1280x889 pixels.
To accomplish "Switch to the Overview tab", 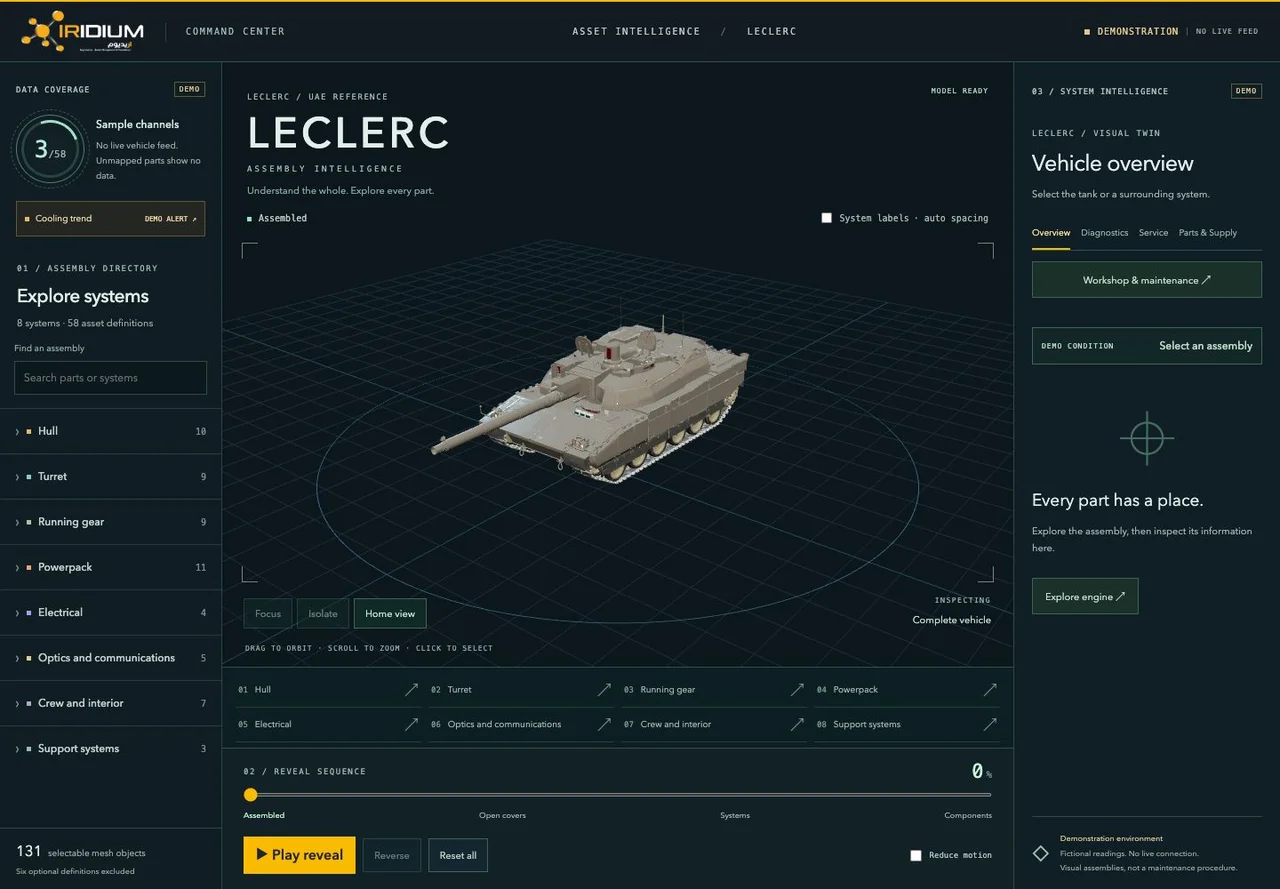I will [1051, 233].
